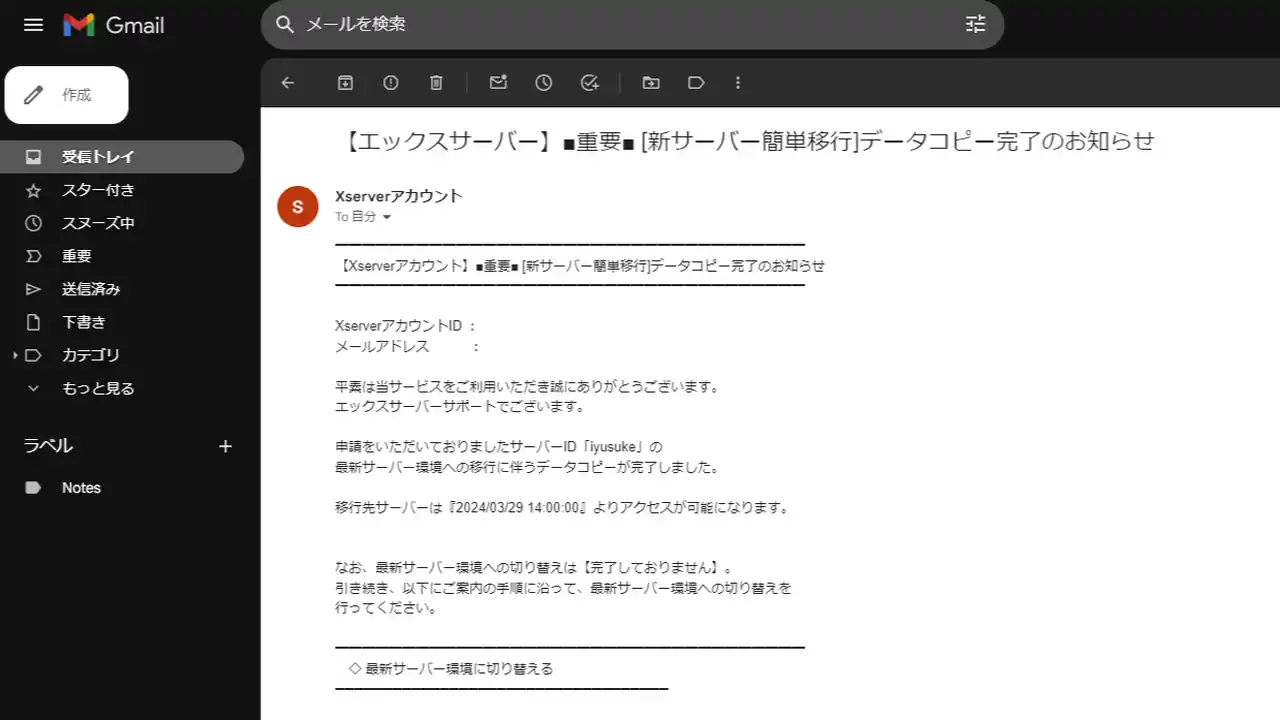Screen dimensions: 1280x720
Task: Click the clock icon beside スヌーズ中
Action: click(33, 223)
